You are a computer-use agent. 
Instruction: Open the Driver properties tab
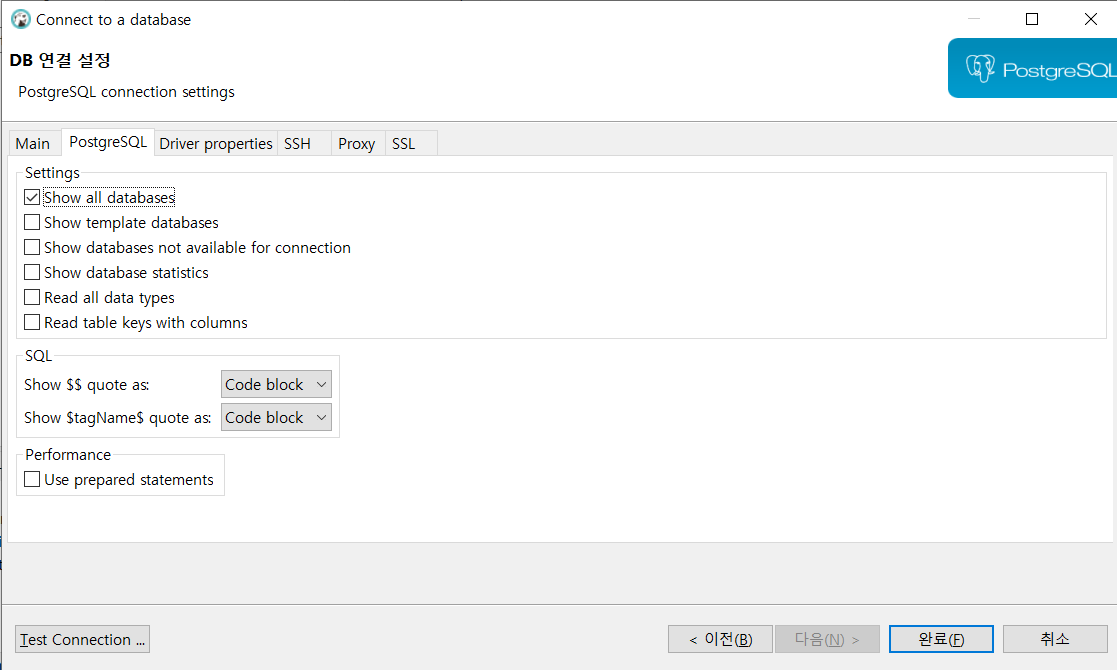coord(216,143)
